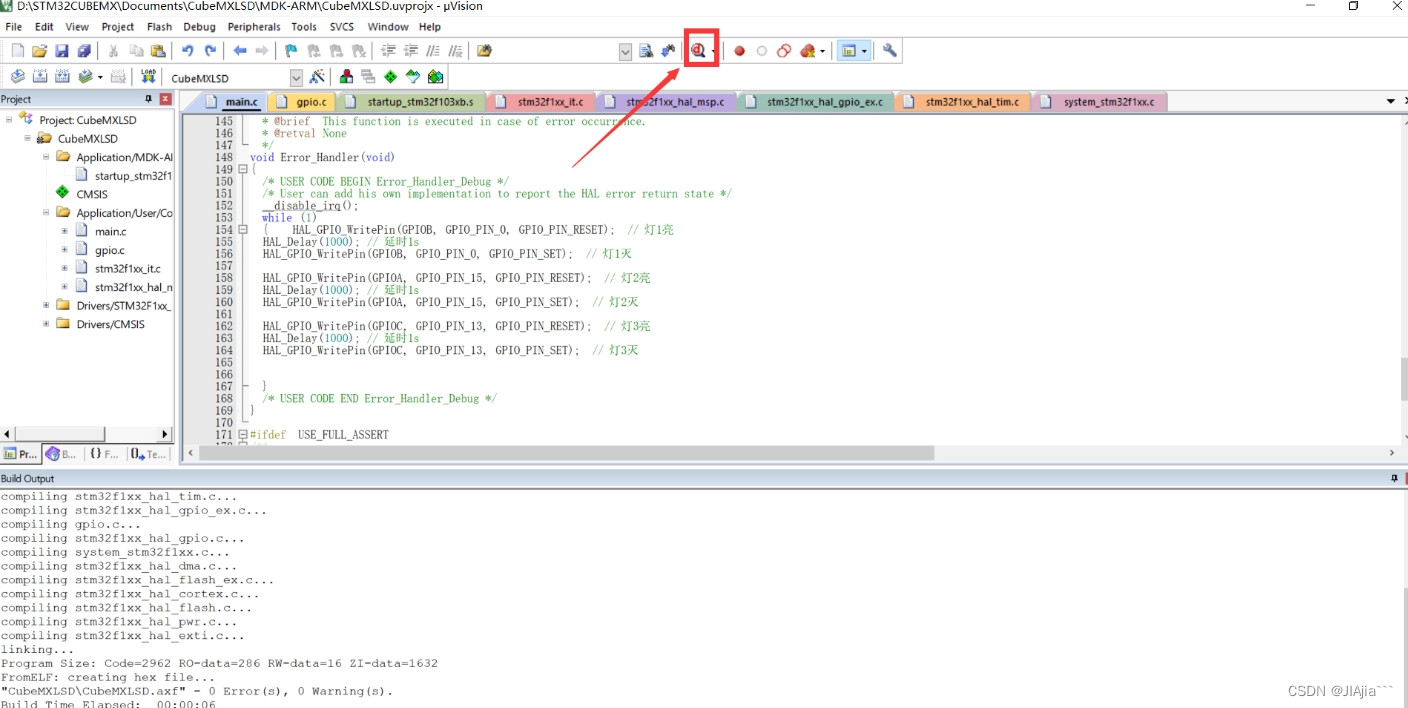Image resolution: width=1408 pixels, height=708 pixels.
Task: Switch to the system_stm32f1xx.c tab
Action: pos(1100,102)
